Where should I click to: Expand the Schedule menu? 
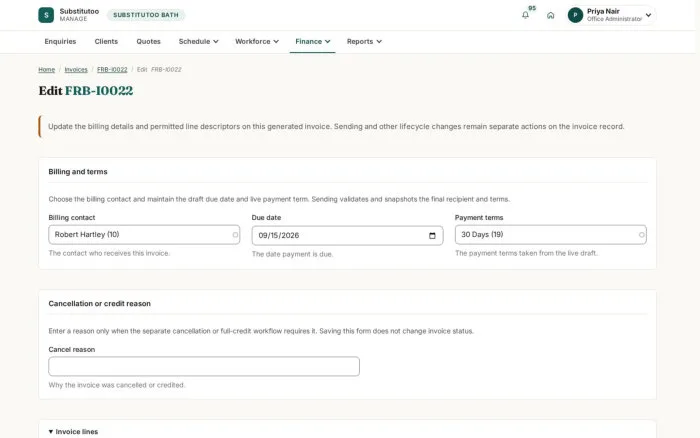click(x=198, y=41)
